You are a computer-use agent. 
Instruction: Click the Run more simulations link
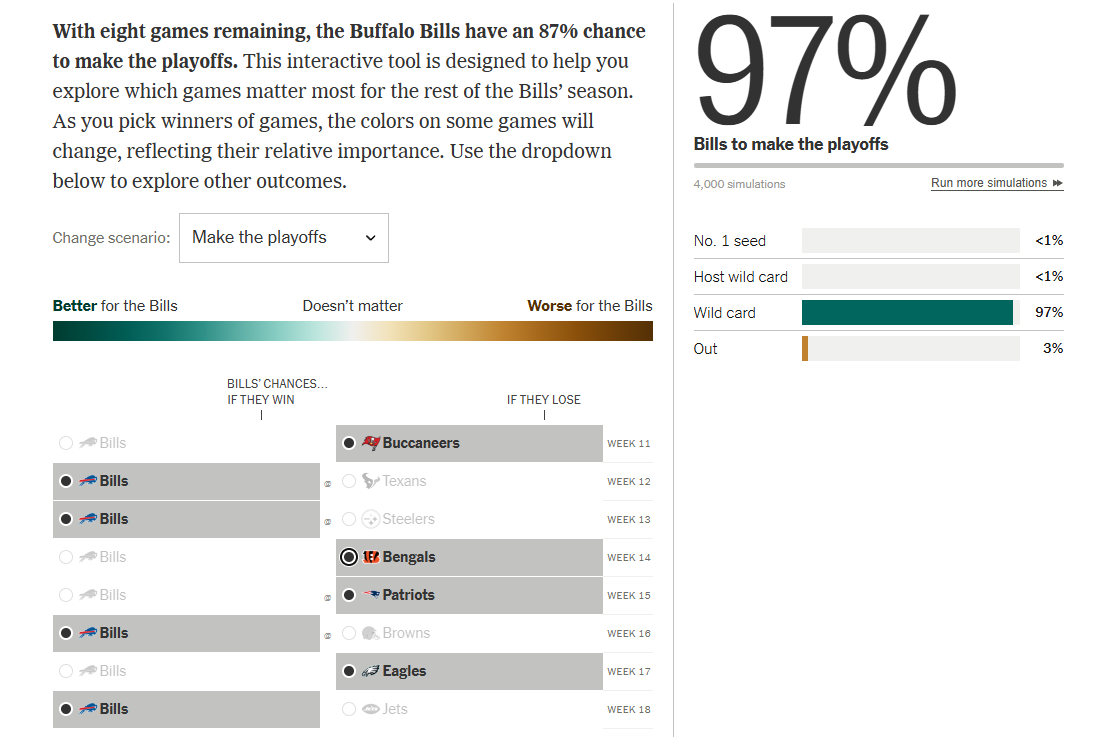[996, 183]
